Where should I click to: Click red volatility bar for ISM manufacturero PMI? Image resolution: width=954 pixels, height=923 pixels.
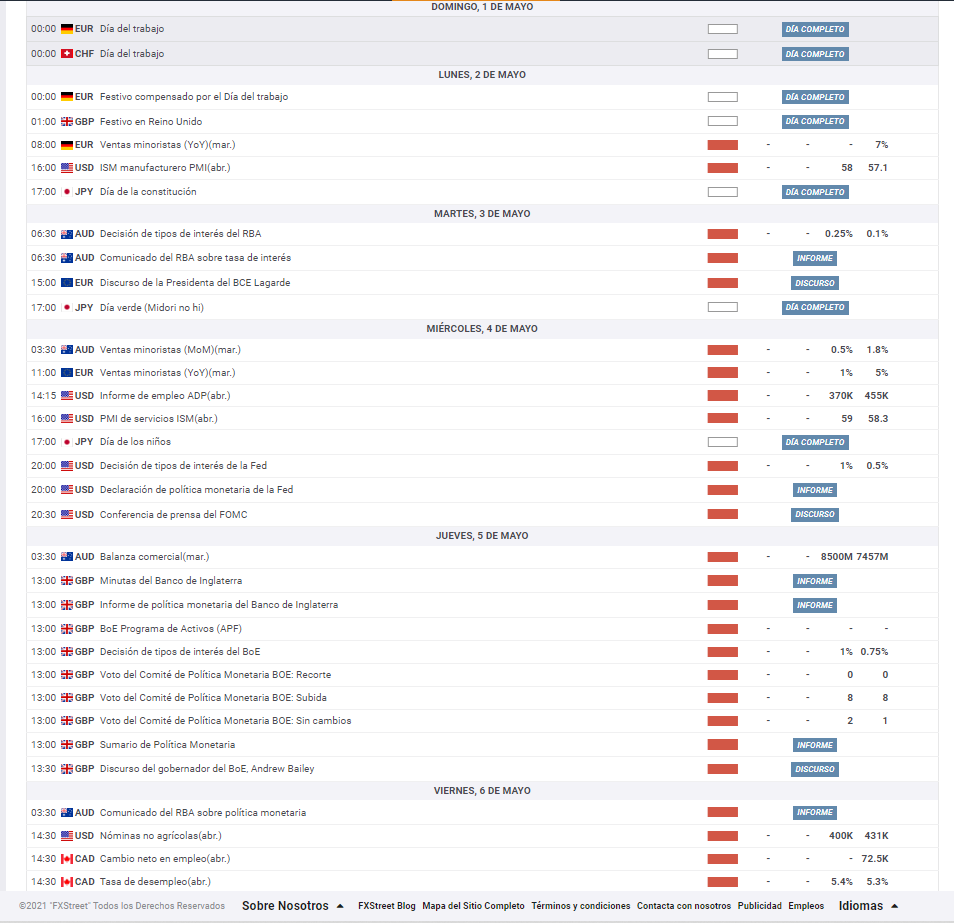point(722,168)
